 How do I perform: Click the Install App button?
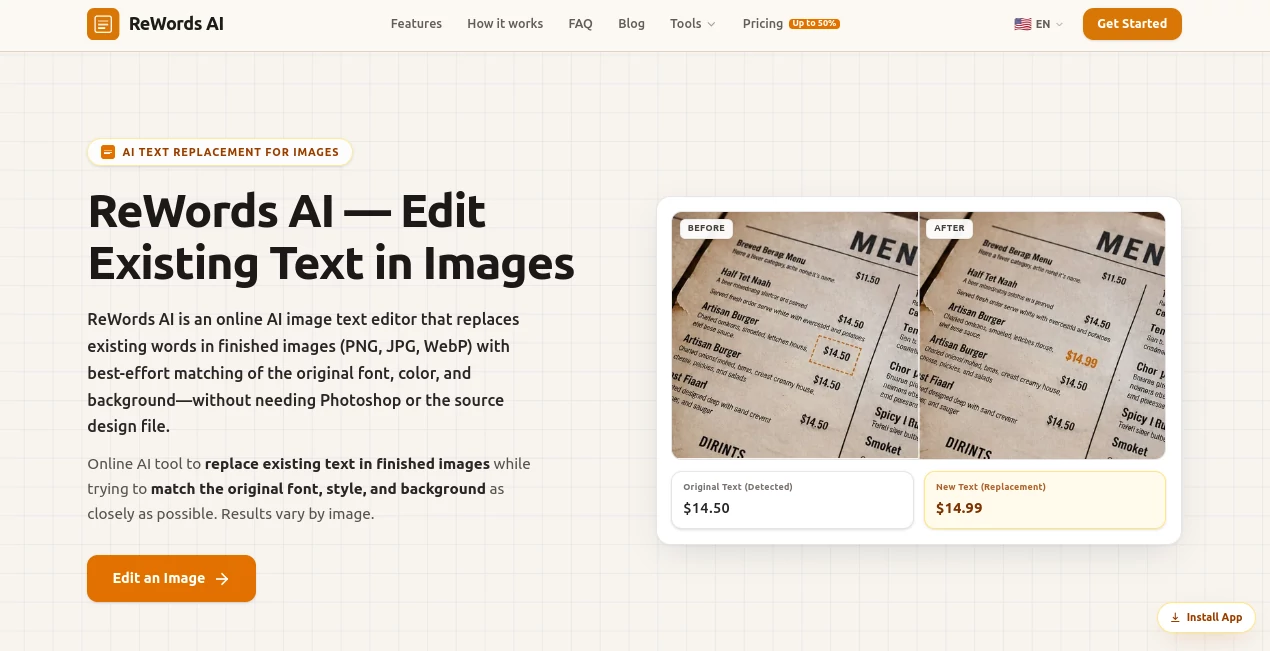[x=1206, y=617]
